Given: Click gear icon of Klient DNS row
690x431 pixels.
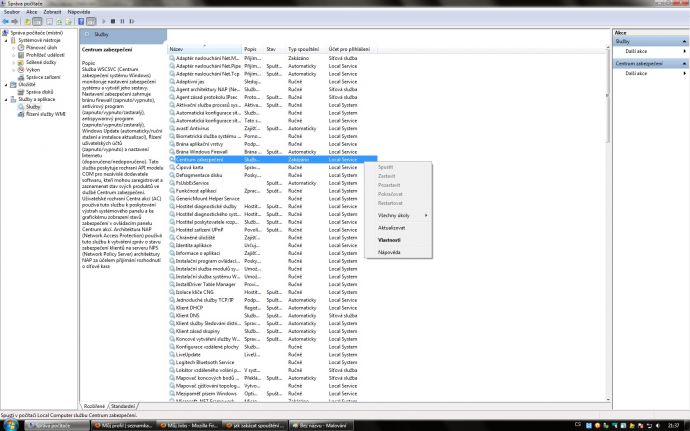Looking at the screenshot, I should tap(172, 316).
